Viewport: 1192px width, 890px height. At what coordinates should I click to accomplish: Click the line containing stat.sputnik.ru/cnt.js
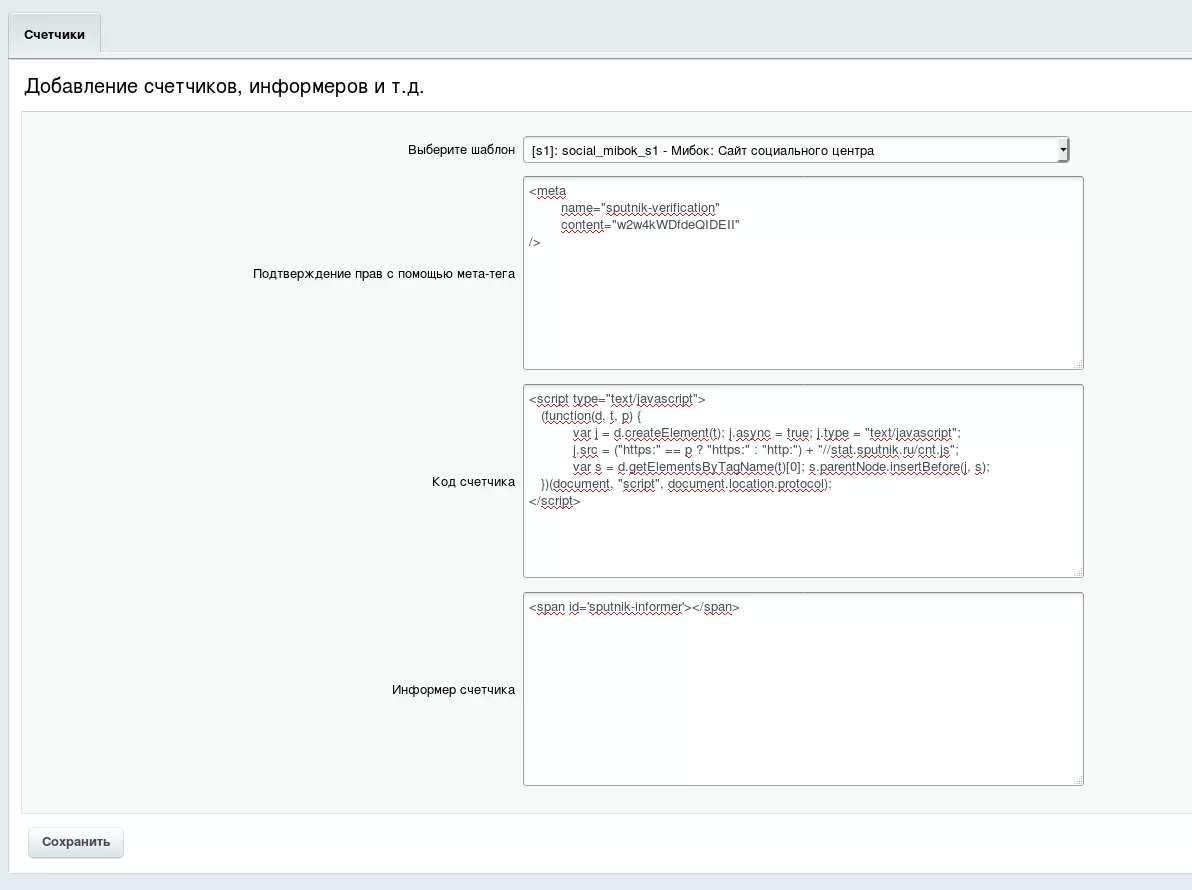[x=766, y=450]
